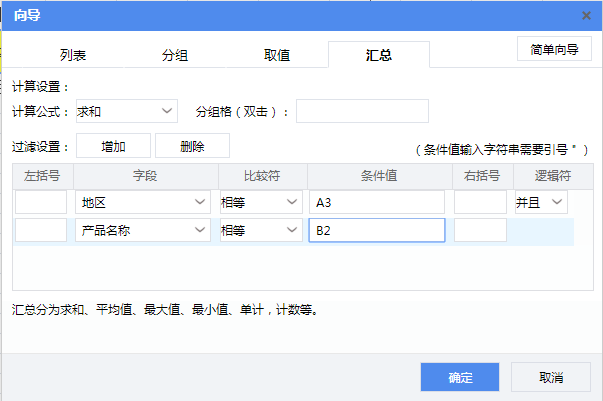The width and height of the screenshot is (603, 401).
Task: Click 增加 to add a filter row
Action: [113, 146]
